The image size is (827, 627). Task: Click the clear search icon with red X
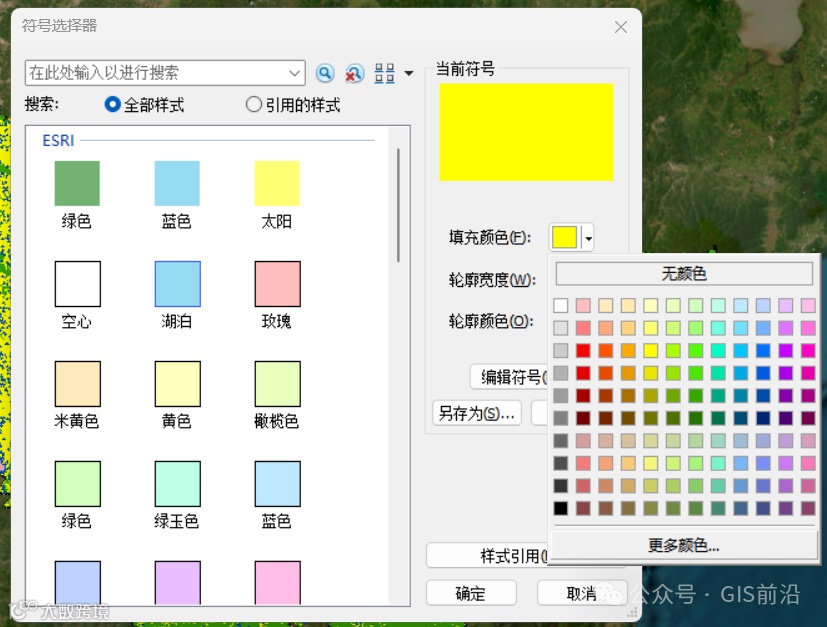click(x=354, y=73)
